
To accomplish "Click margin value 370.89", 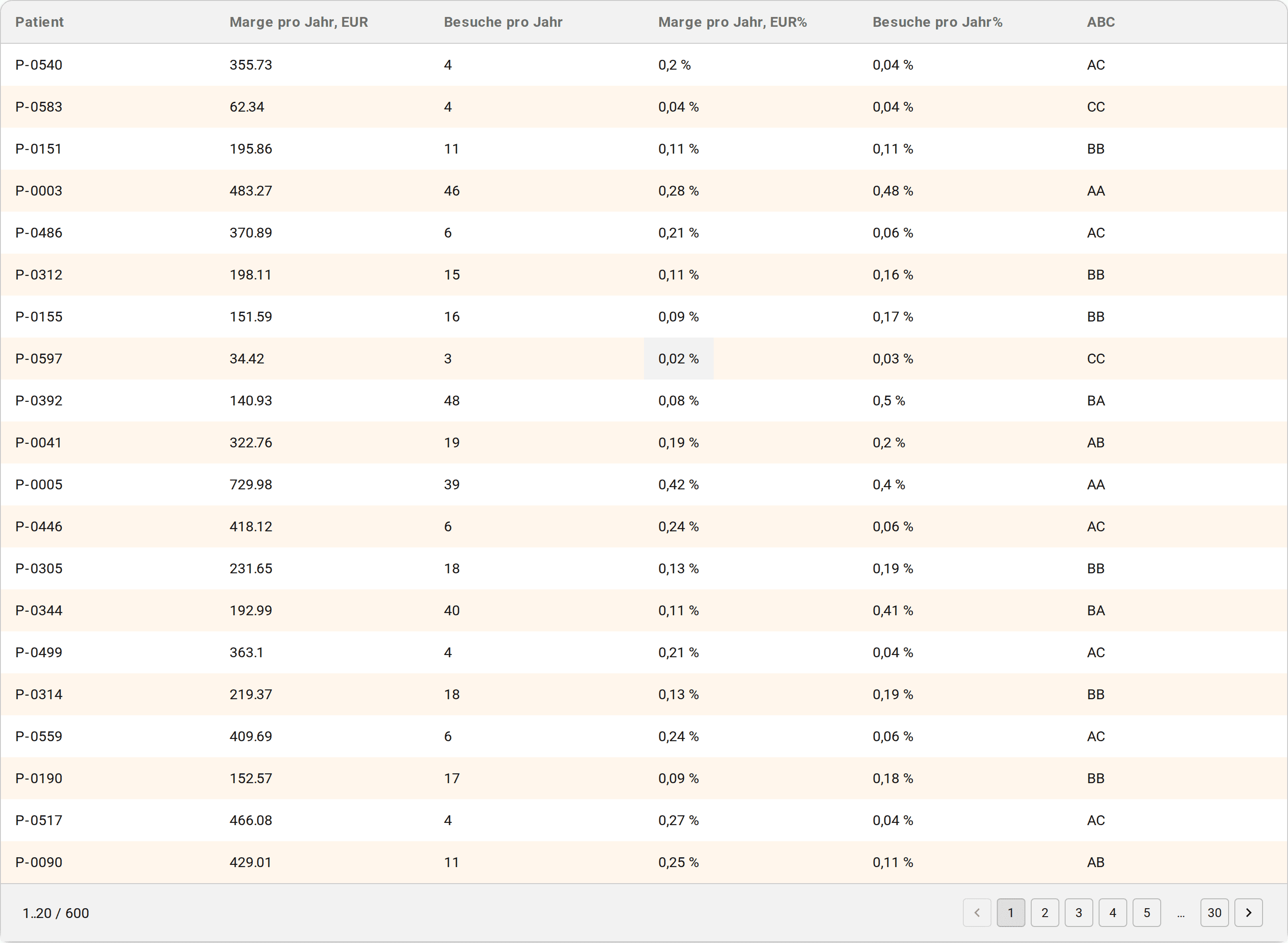I will pyautogui.click(x=251, y=233).
